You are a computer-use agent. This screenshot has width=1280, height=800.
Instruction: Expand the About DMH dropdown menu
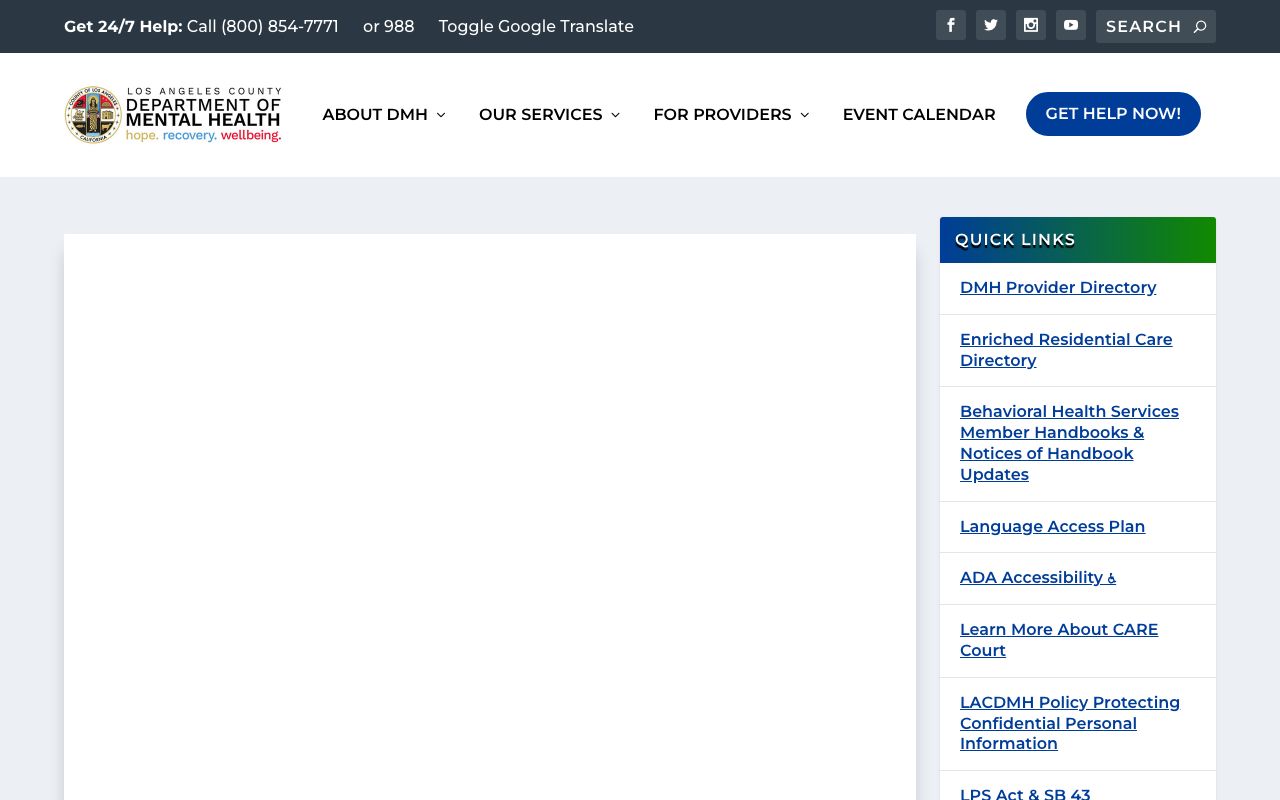(383, 114)
